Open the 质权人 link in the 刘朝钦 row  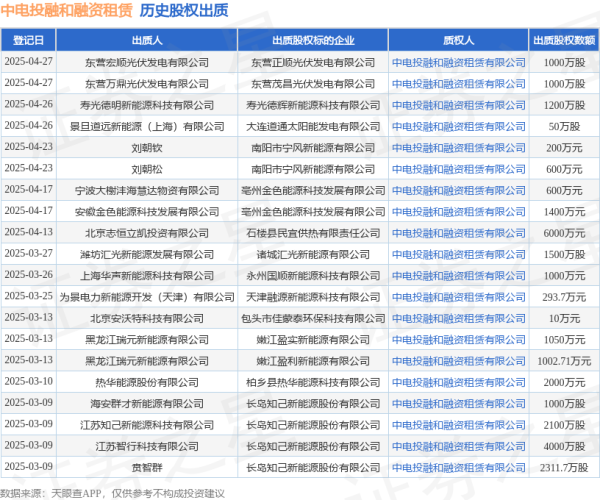(458, 147)
